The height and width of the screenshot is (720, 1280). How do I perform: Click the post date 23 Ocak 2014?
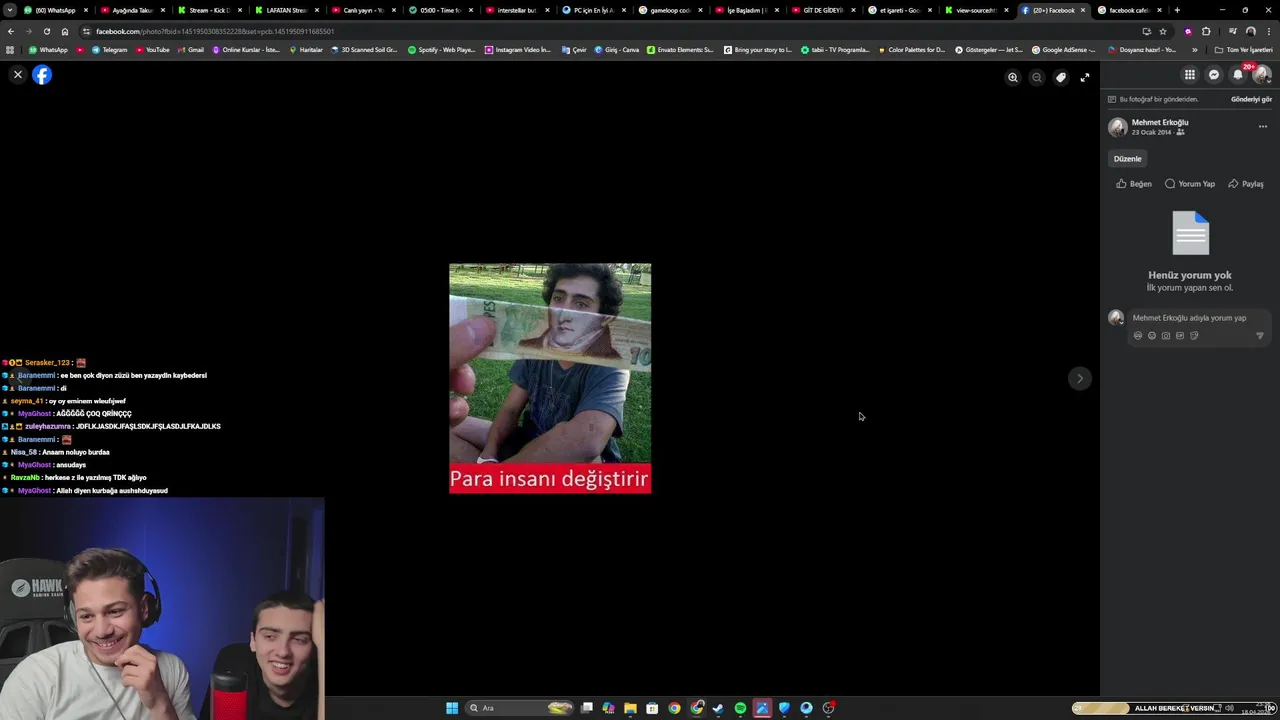(1151, 132)
